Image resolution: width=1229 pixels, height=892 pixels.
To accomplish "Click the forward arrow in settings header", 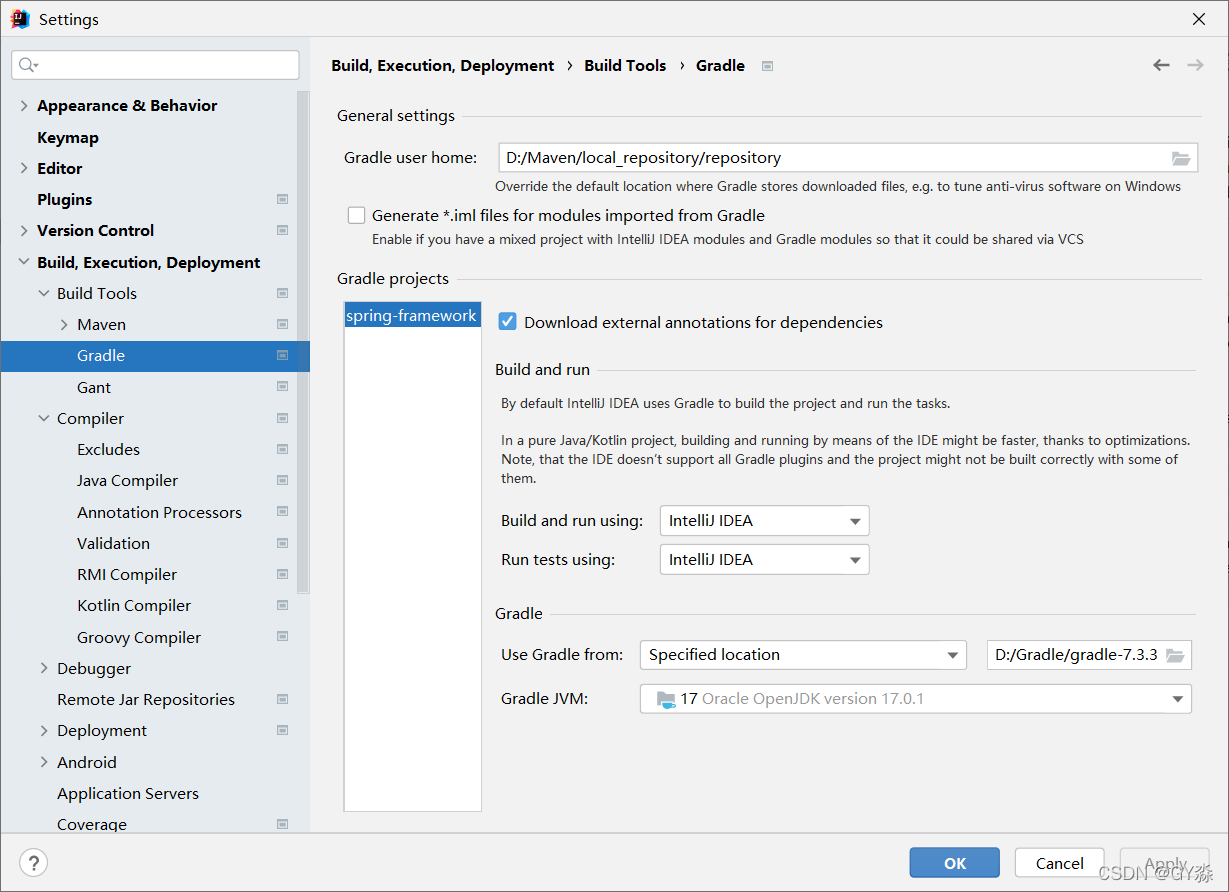I will coord(1195,65).
